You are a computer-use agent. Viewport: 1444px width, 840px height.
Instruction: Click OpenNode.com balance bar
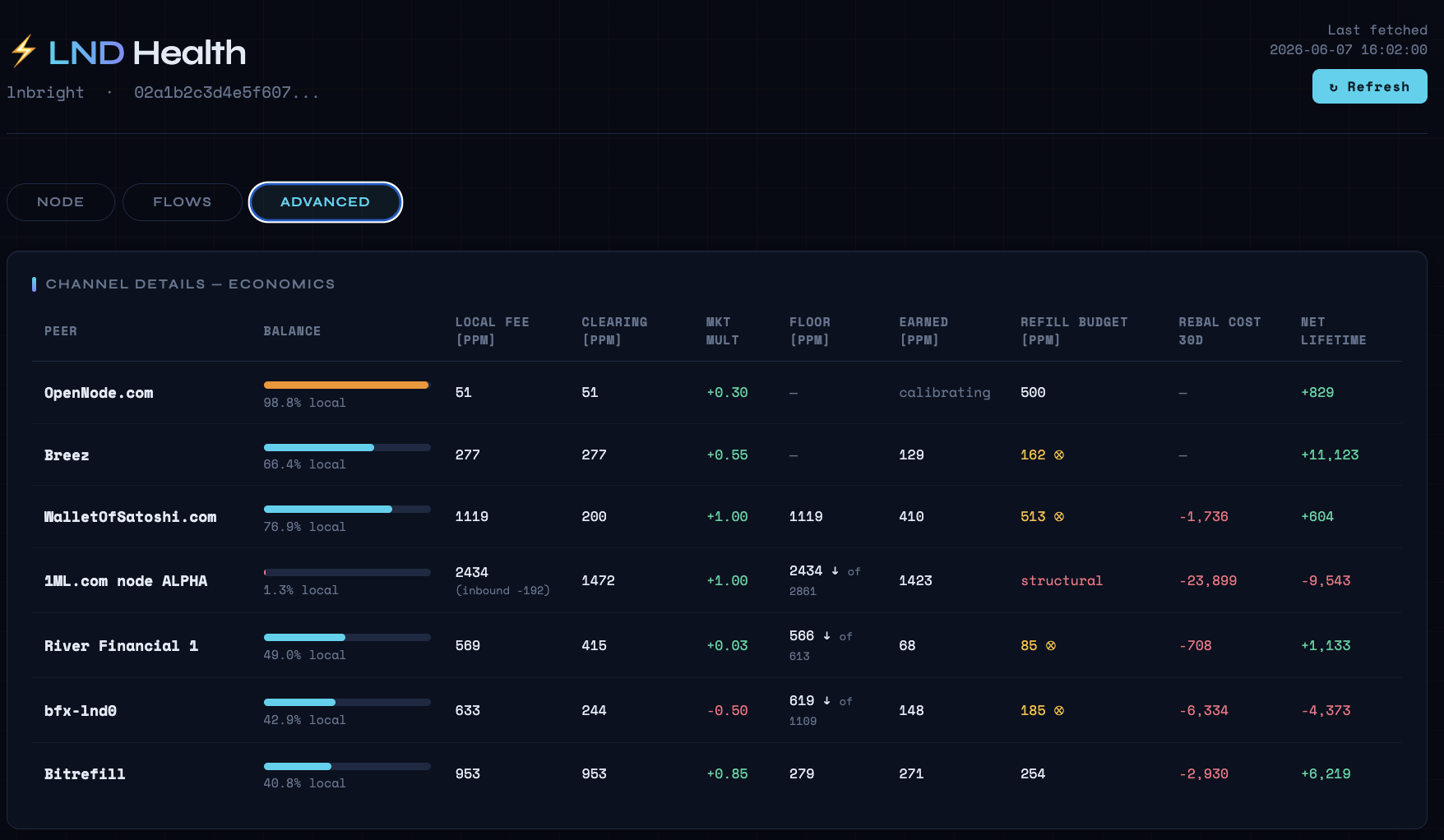[347, 385]
